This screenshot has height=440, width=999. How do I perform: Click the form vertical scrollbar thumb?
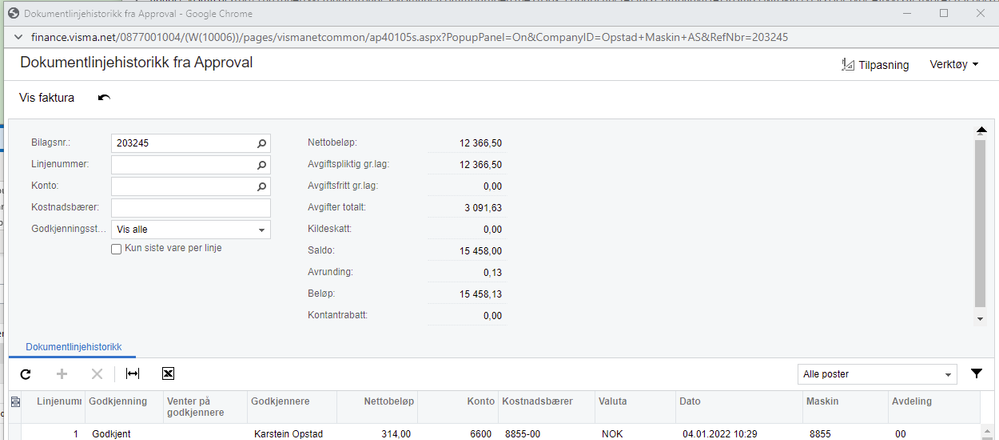coord(981,224)
